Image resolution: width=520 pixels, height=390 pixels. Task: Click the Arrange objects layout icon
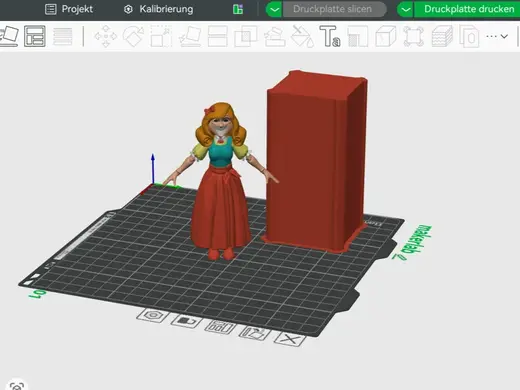click(x=35, y=36)
